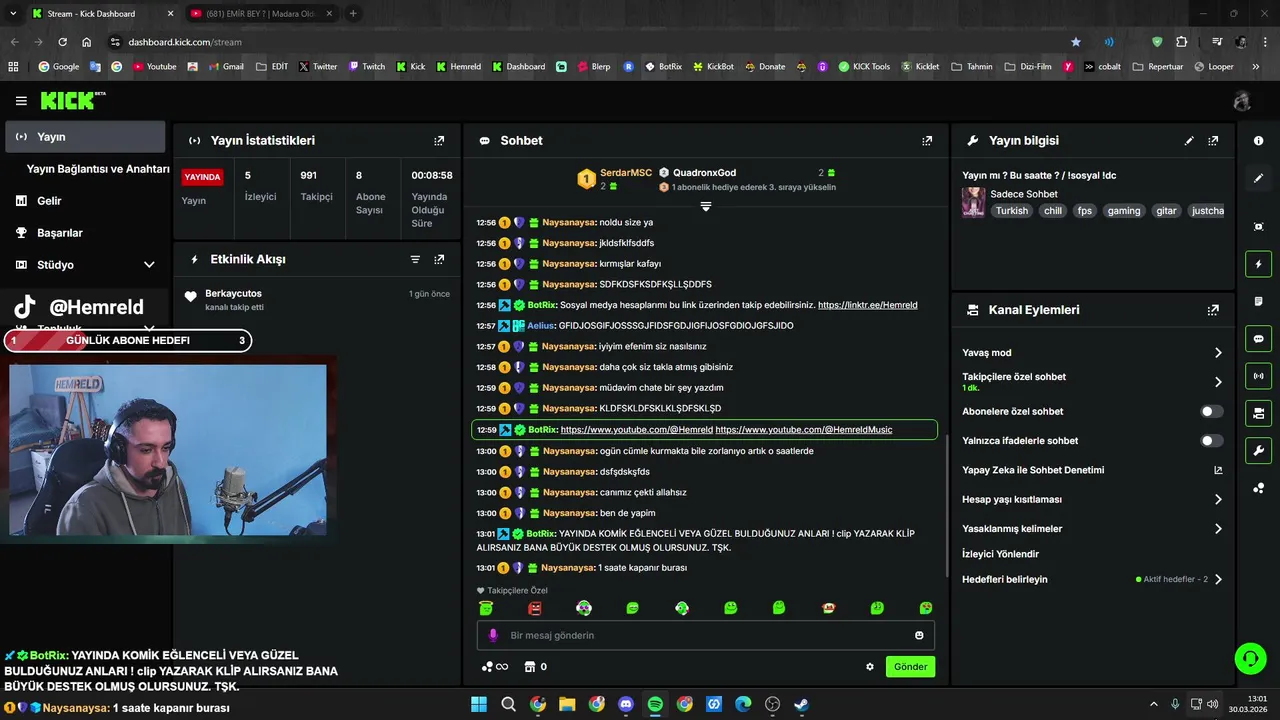Edit stream info with the pencil icon in Yayın bilgisi

click(x=1189, y=141)
